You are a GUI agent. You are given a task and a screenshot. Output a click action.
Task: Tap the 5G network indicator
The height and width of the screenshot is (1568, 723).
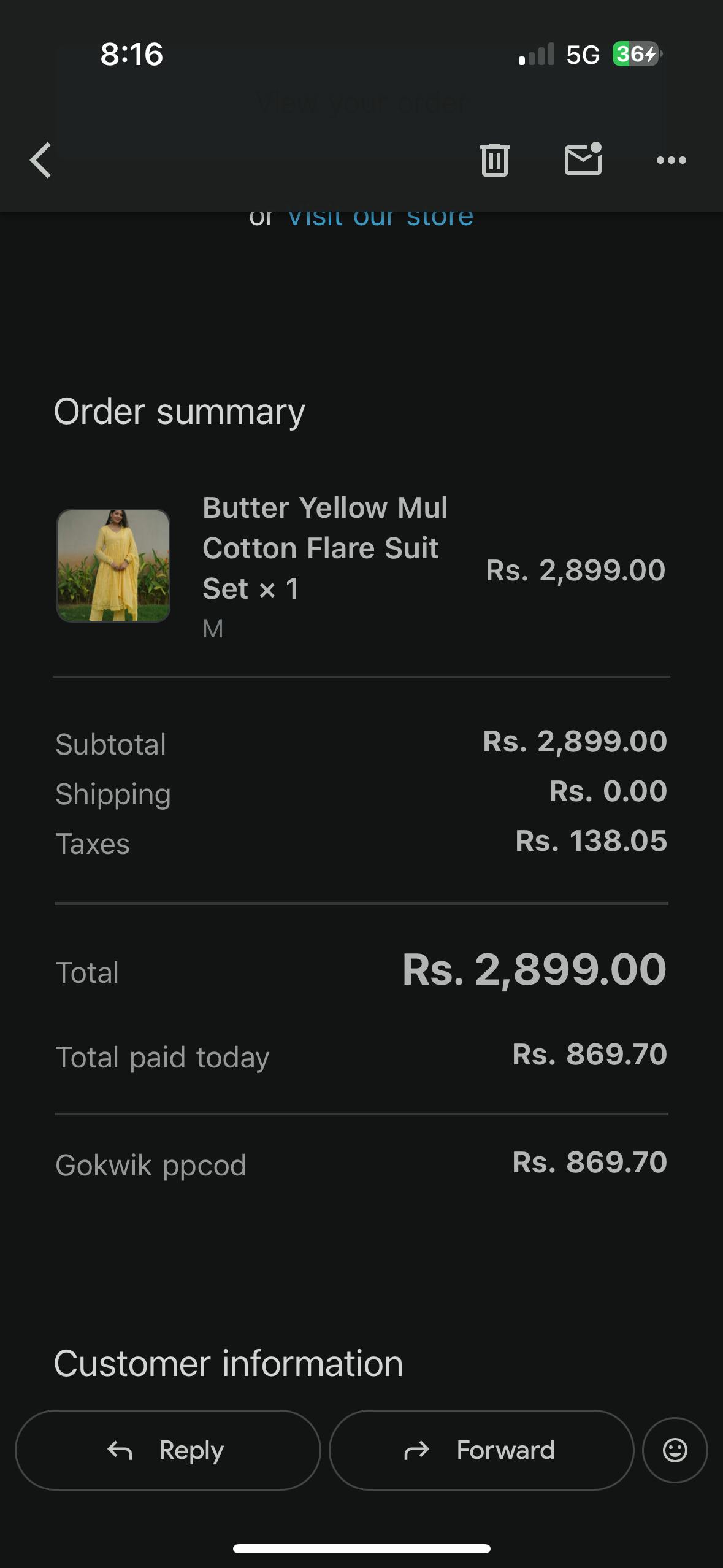[583, 55]
